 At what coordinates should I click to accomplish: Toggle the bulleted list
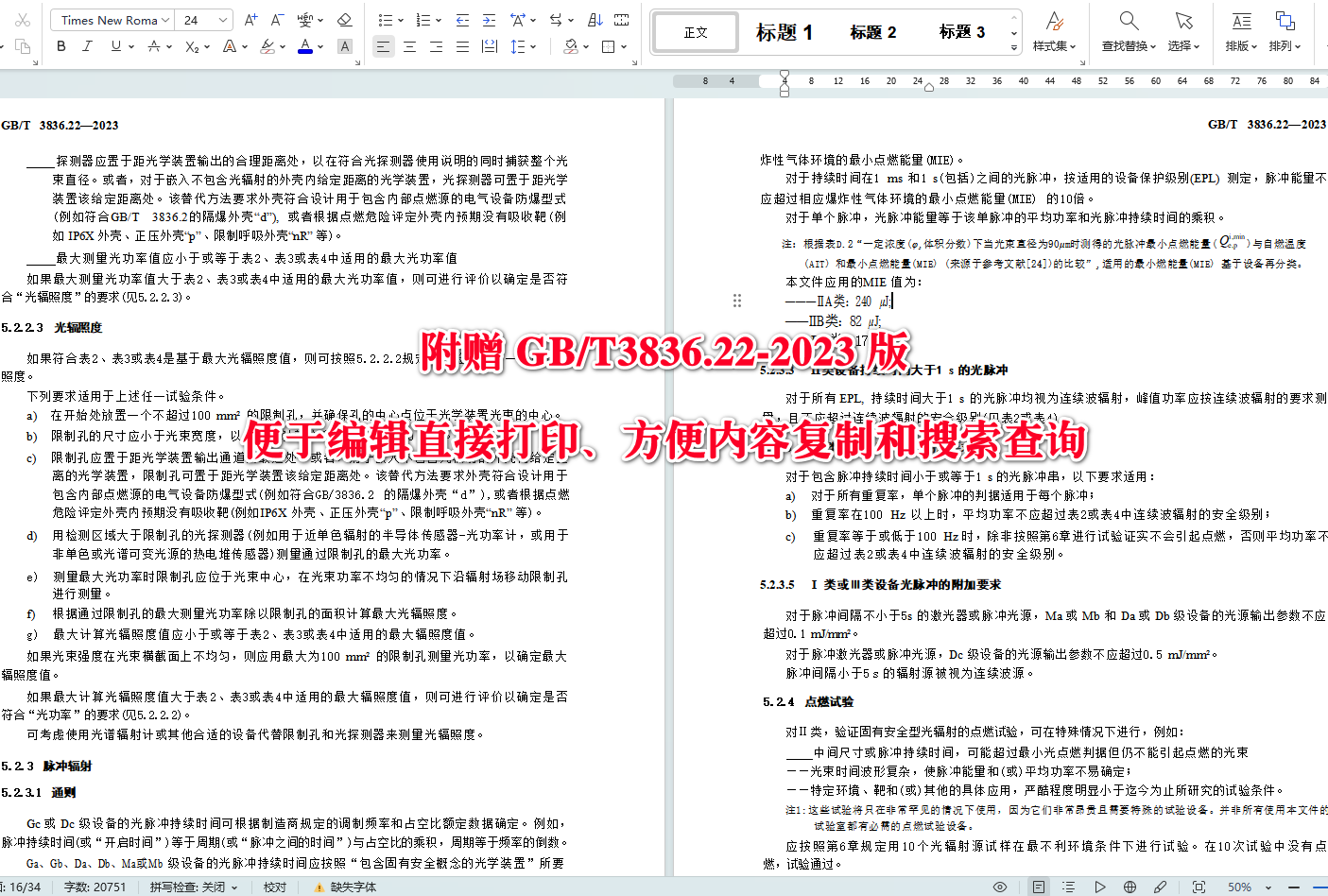coord(388,19)
